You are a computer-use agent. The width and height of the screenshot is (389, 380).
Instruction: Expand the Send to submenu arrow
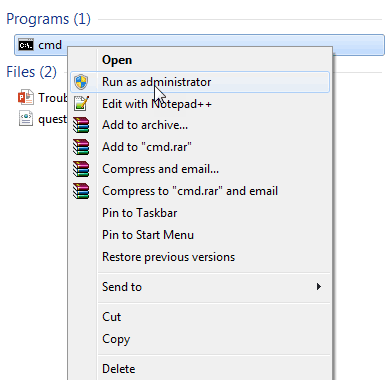click(319, 287)
